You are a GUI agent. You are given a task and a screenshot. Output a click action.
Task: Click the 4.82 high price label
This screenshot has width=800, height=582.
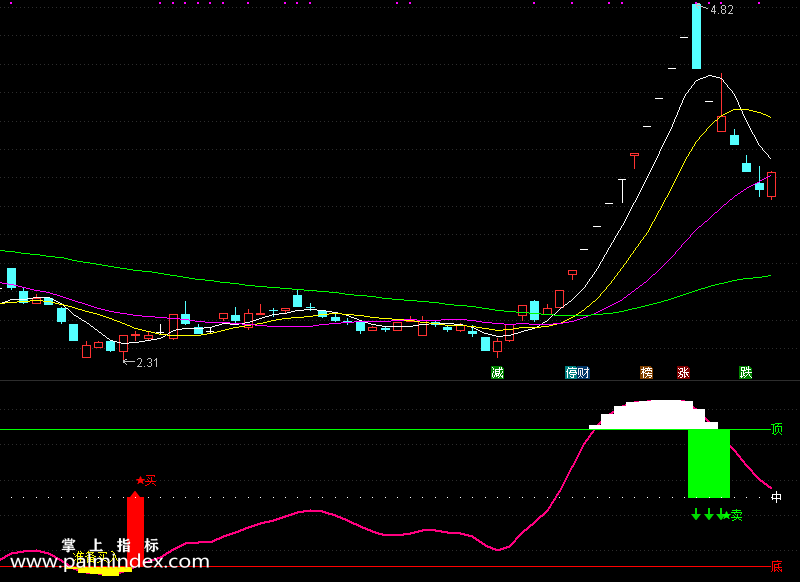coord(721,10)
